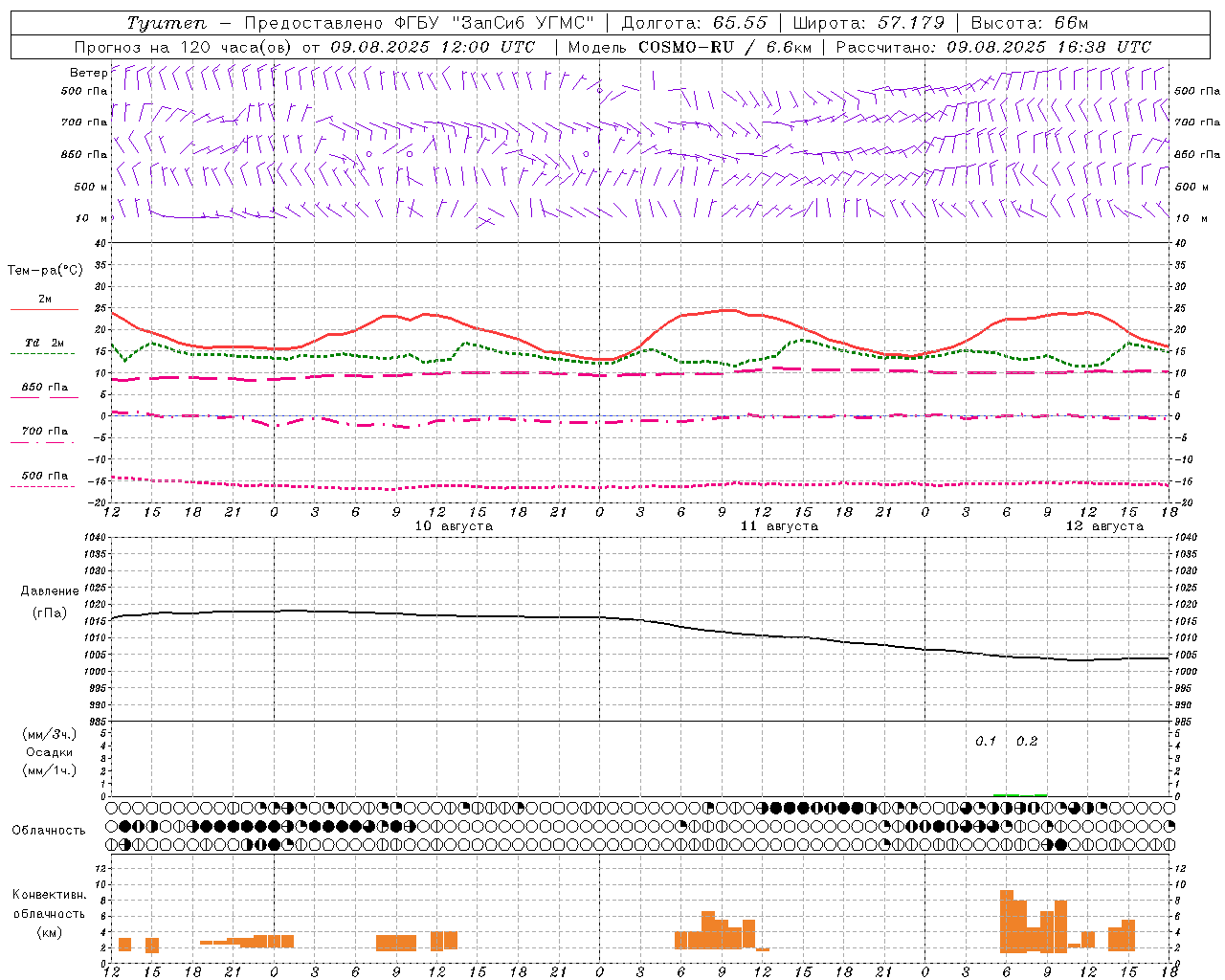This screenshot has height=980, width=1225.
Task: Click the "(км)" convective cloud unit
Action: (x=50, y=932)
